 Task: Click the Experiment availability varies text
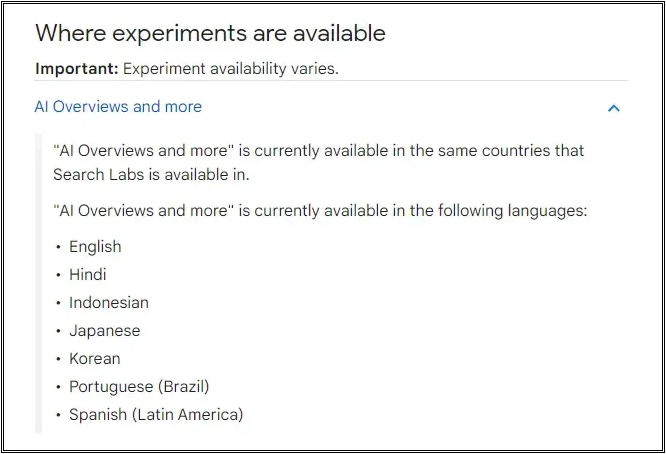point(231,68)
